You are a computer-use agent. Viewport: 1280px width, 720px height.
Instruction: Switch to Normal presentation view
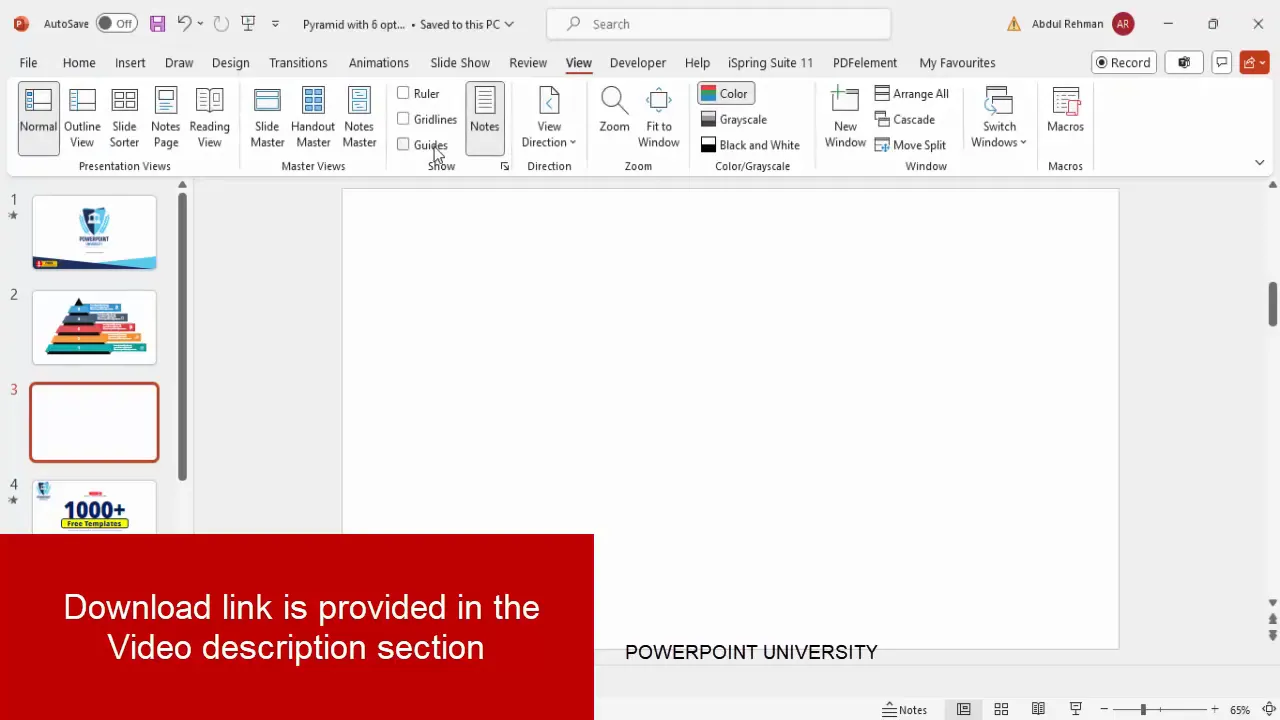(x=38, y=118)
